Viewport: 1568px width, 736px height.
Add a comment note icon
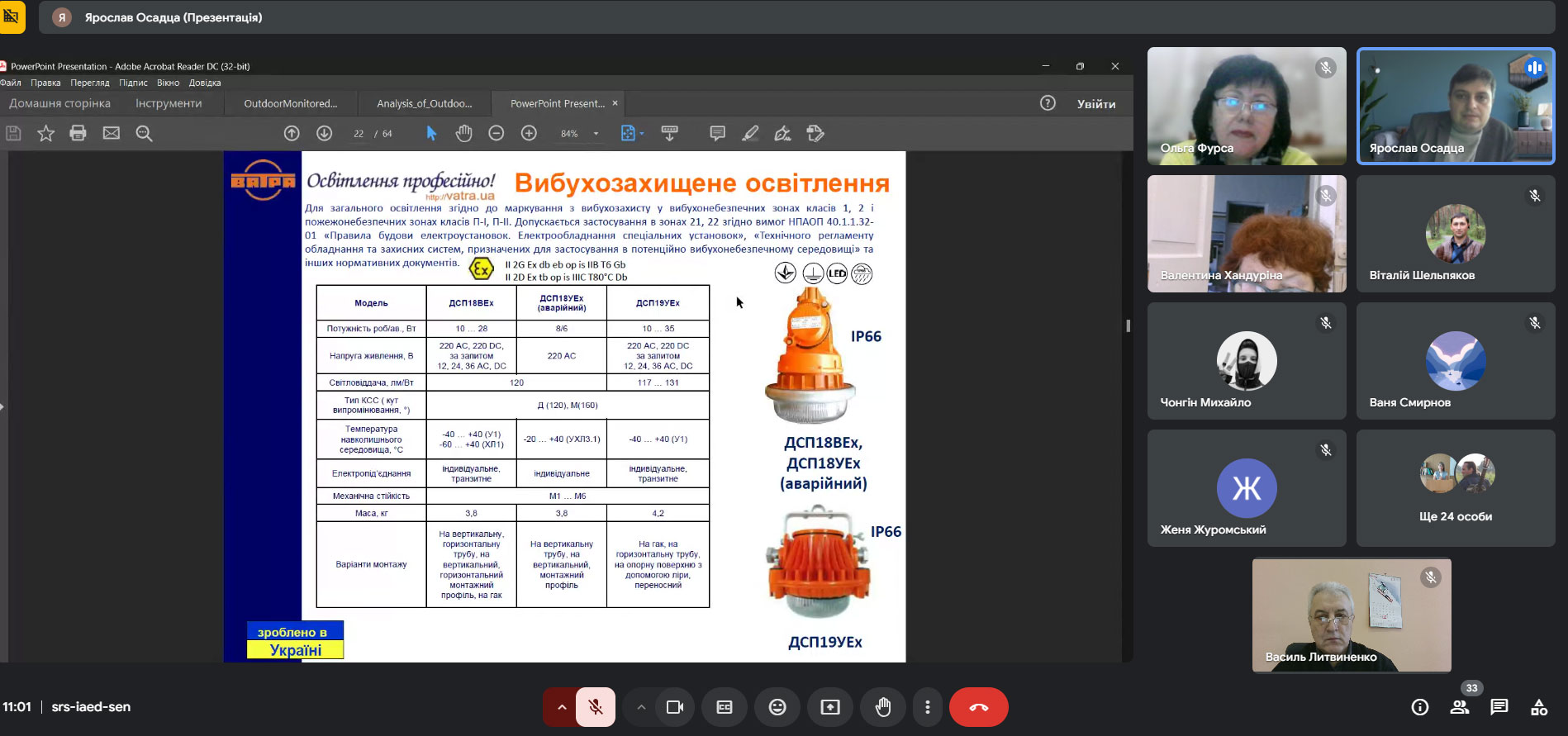[717, 133]
